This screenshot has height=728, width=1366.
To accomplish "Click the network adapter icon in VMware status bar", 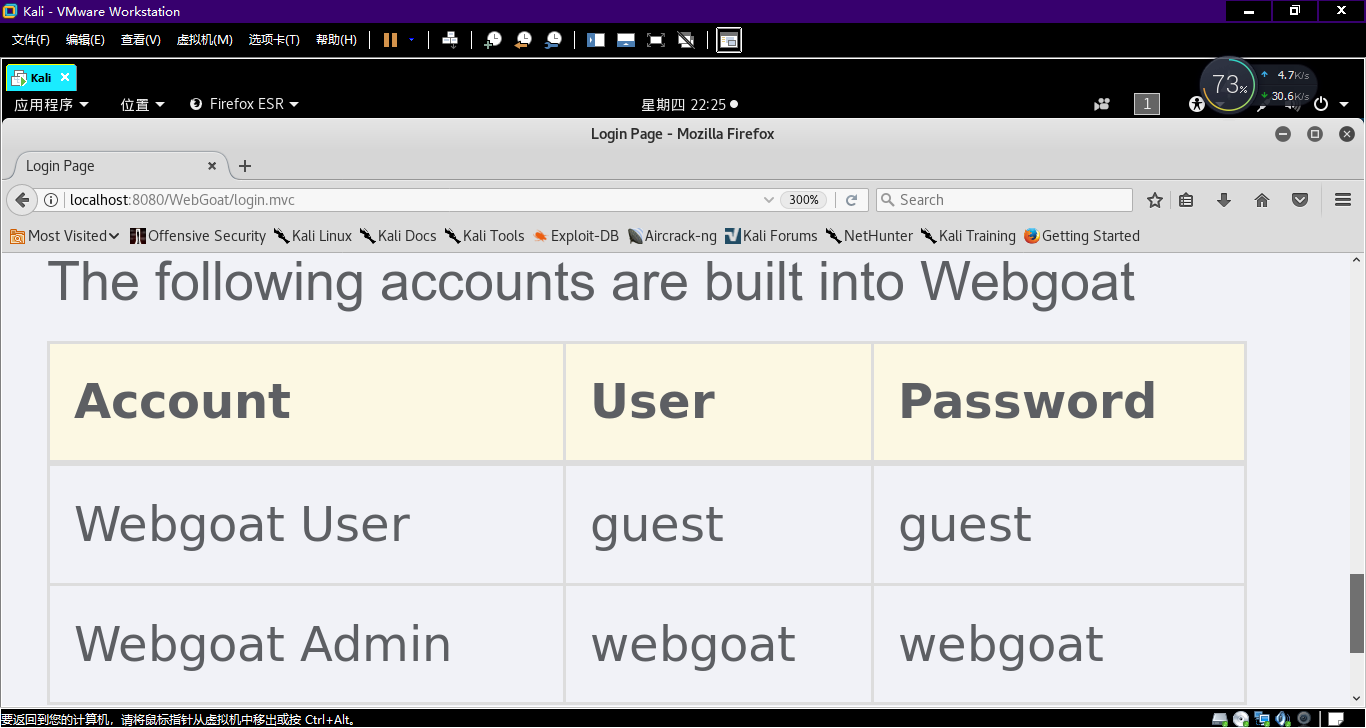I will pyautogui.click(x=1262, y=719).
